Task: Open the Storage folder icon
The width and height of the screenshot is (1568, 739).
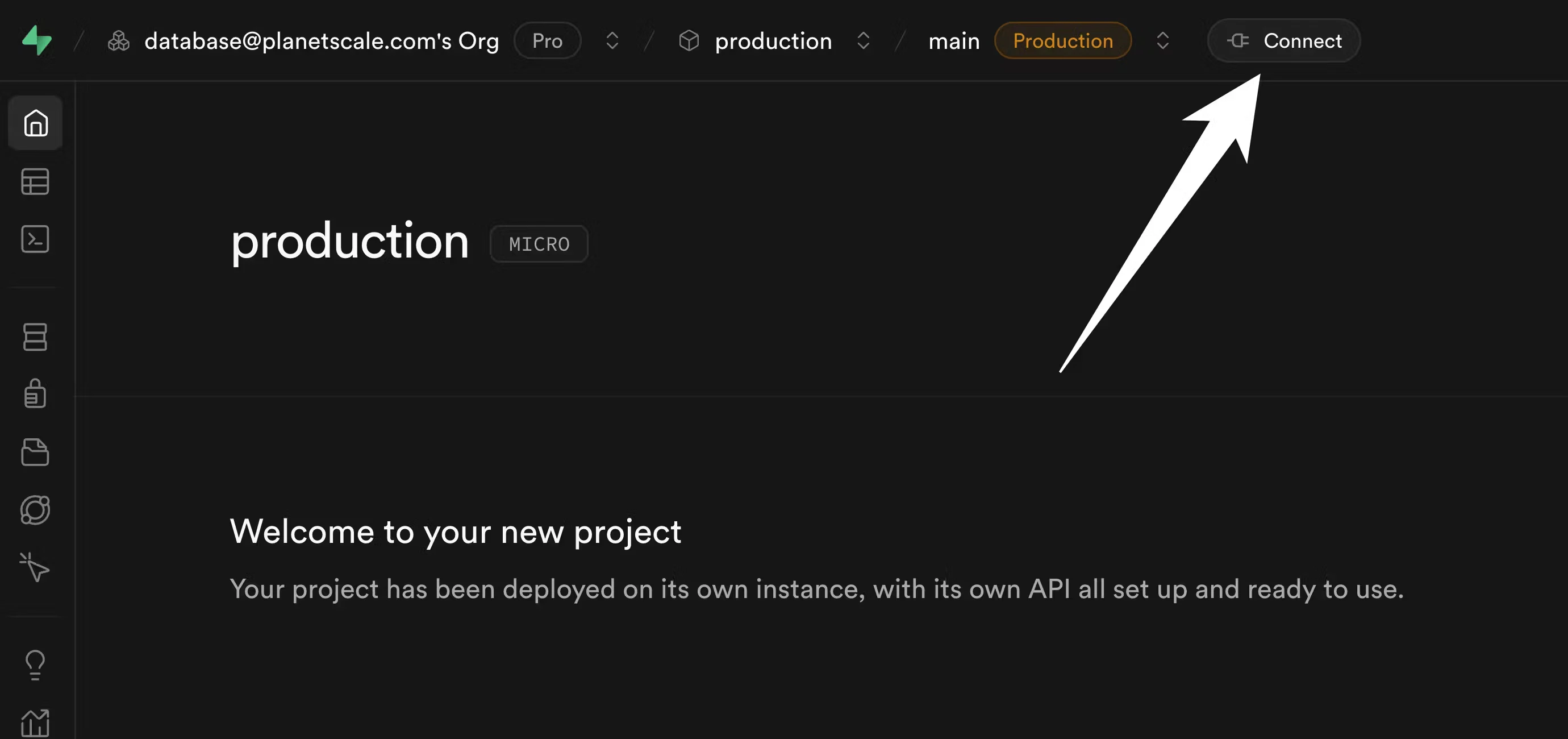Action: (x=35, y=452)
